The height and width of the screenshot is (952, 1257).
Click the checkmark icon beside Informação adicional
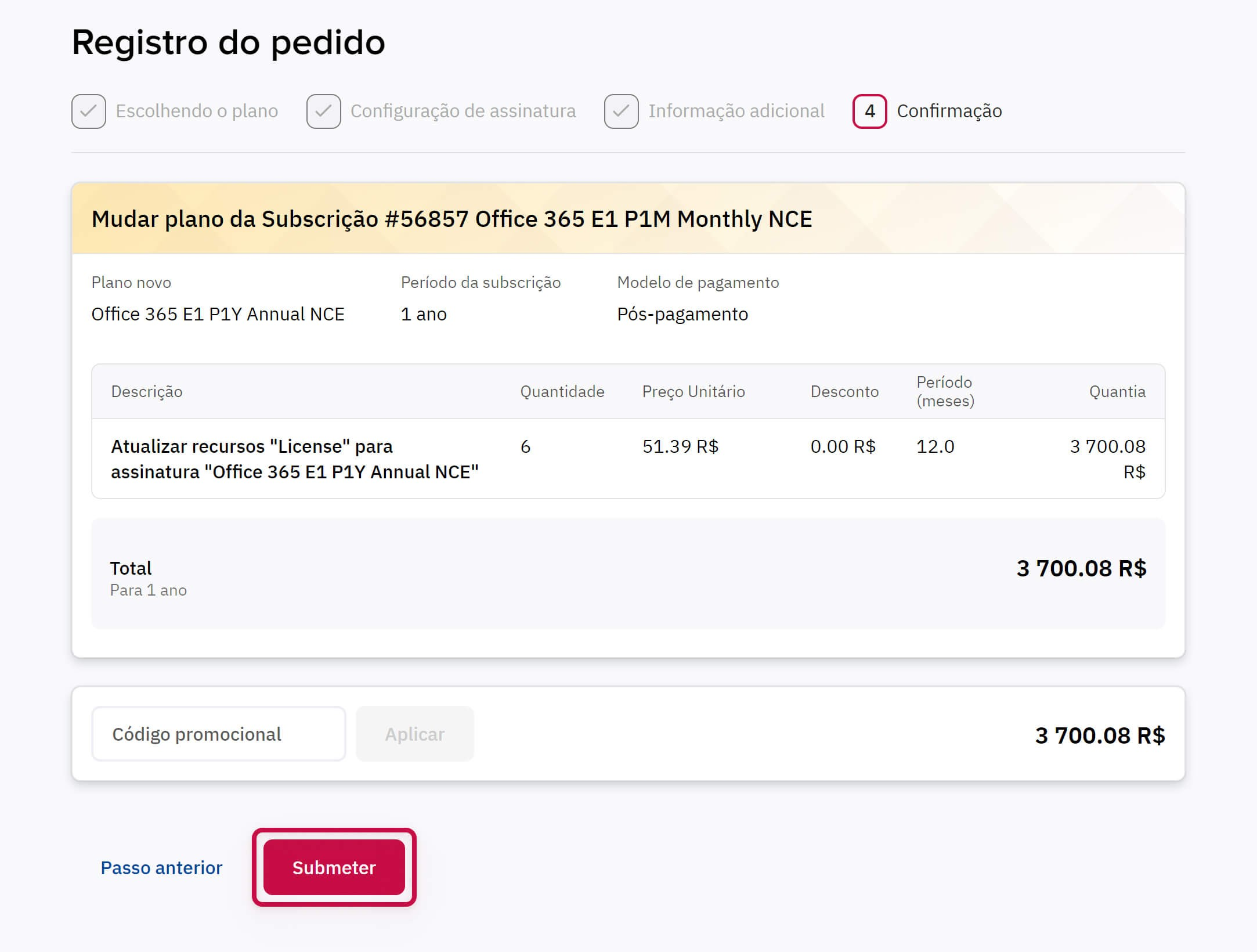pos(622,111)
